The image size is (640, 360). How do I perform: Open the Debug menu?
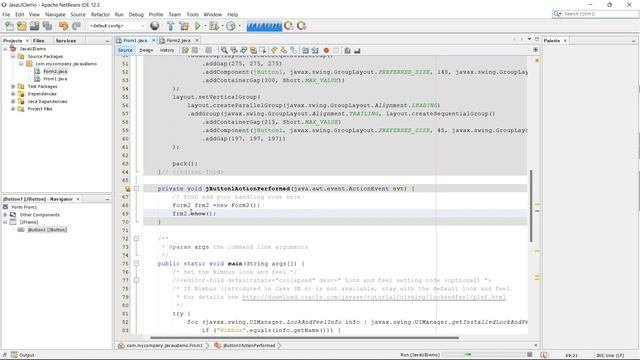click(x=136, y=14)
